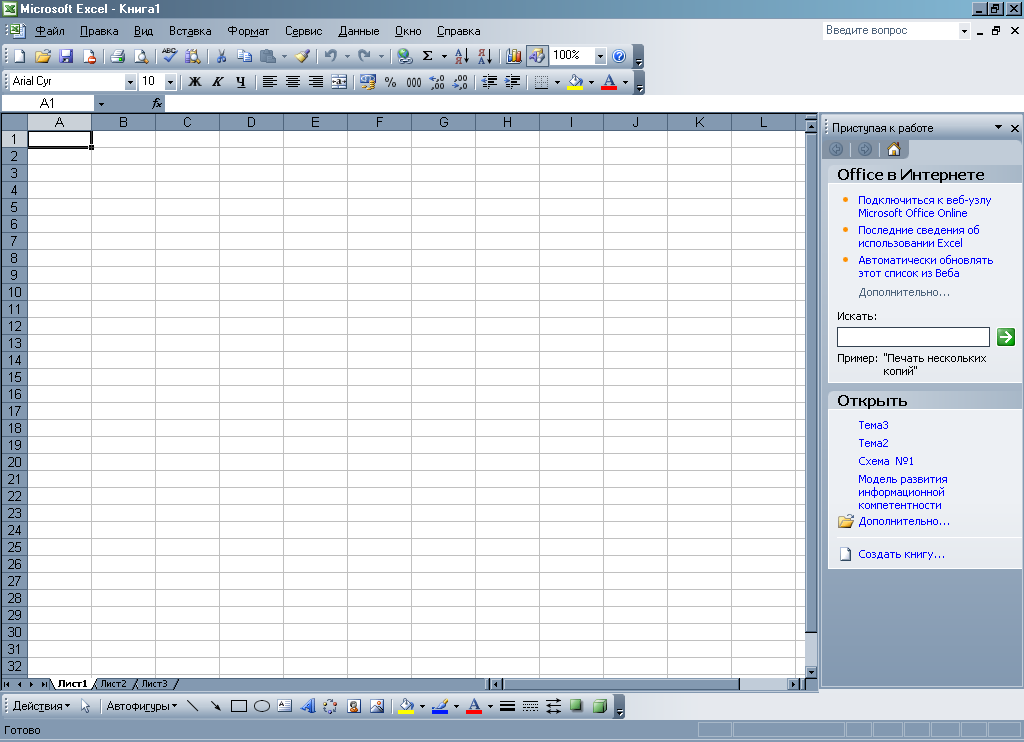Open the font name dropdown
The image size is (1024, 742).
130,82
